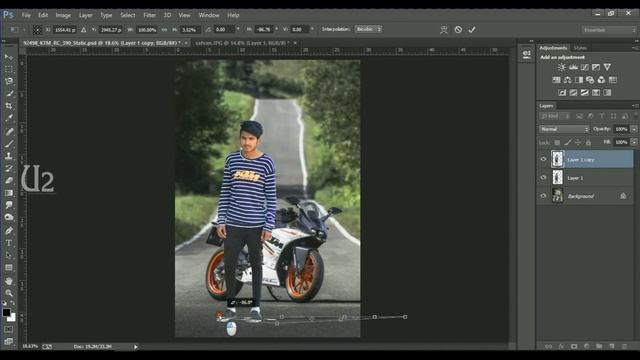Screen dimensions: 640x360
Task: Open layer filter Kind dropdown
Action: pos(555,116)
